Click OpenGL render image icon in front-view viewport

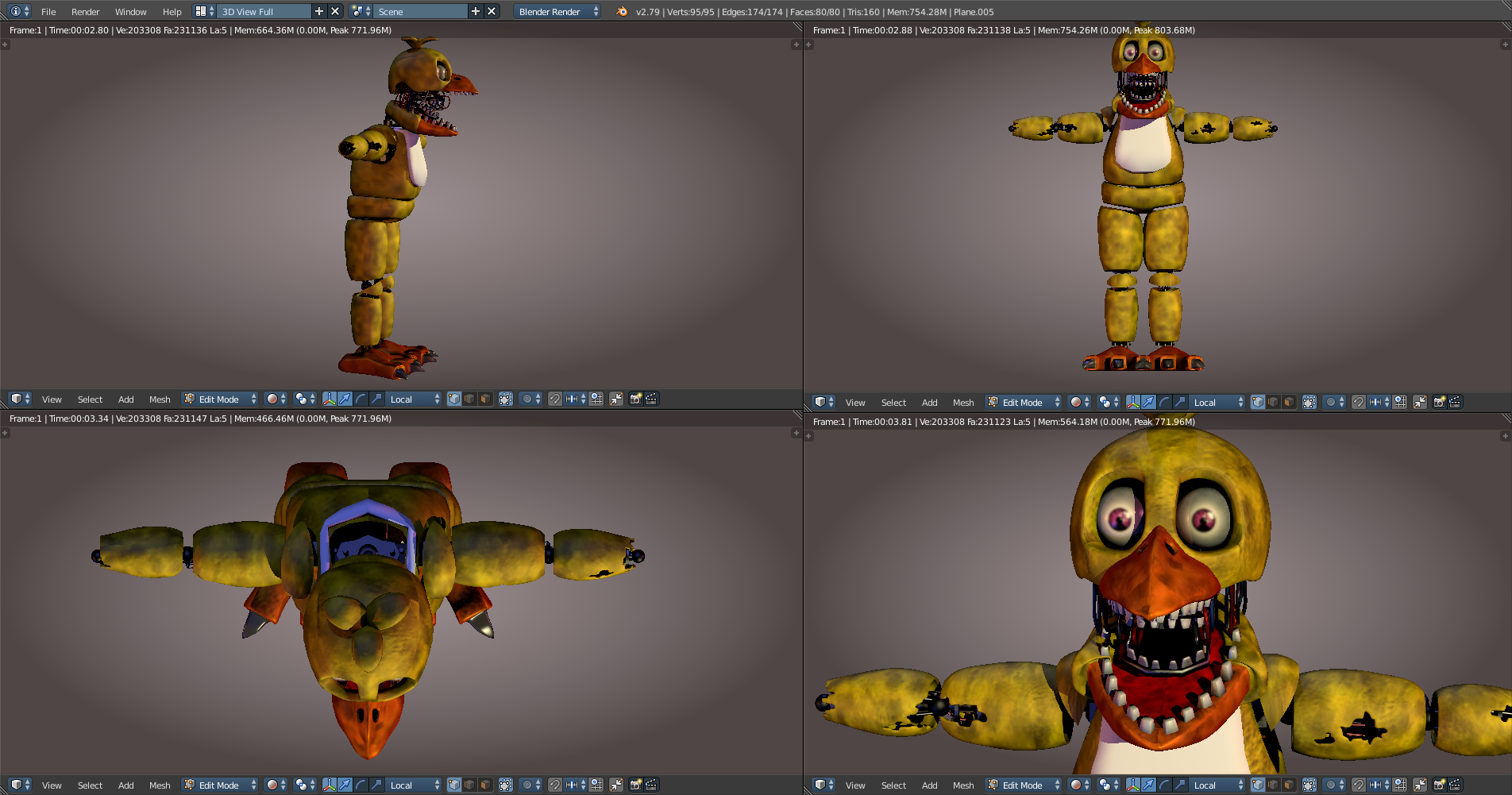pyautogui.click(x=1439, y=402)
